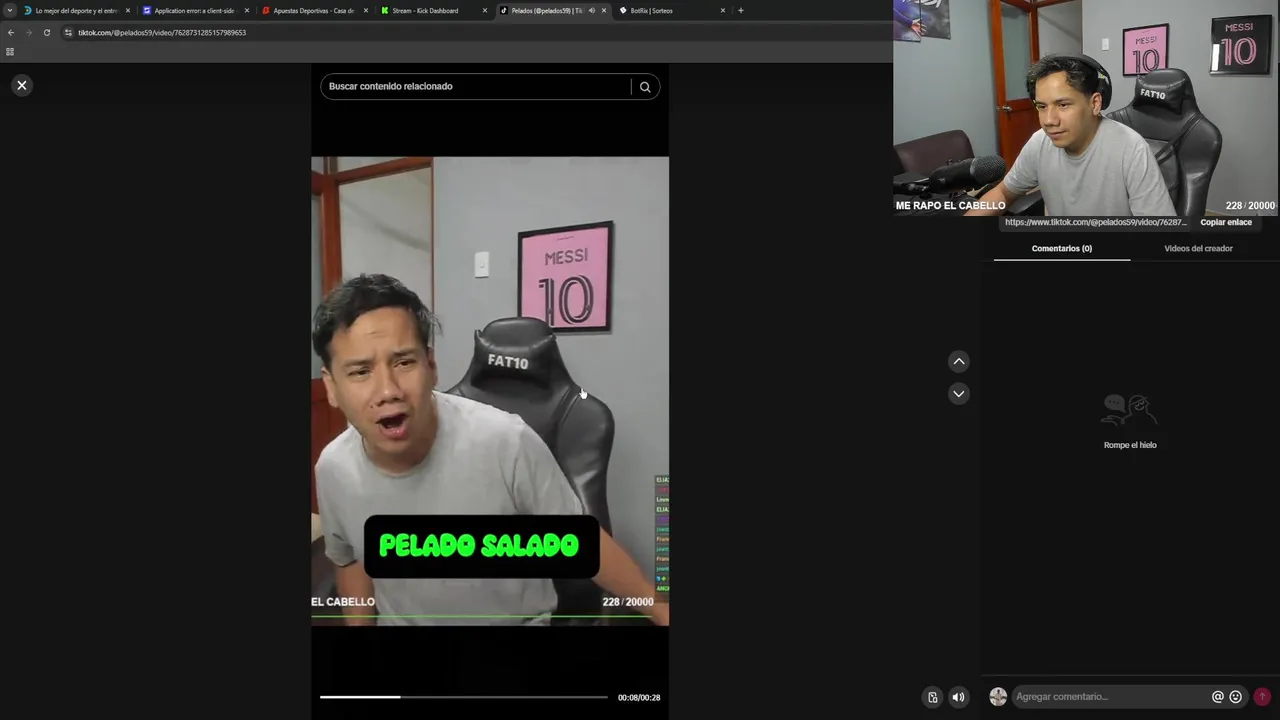This screenshot has width=1280, height=720.
Task: Click the 'Rompe el hielo' empty comments text
Action: (1130, 445)
